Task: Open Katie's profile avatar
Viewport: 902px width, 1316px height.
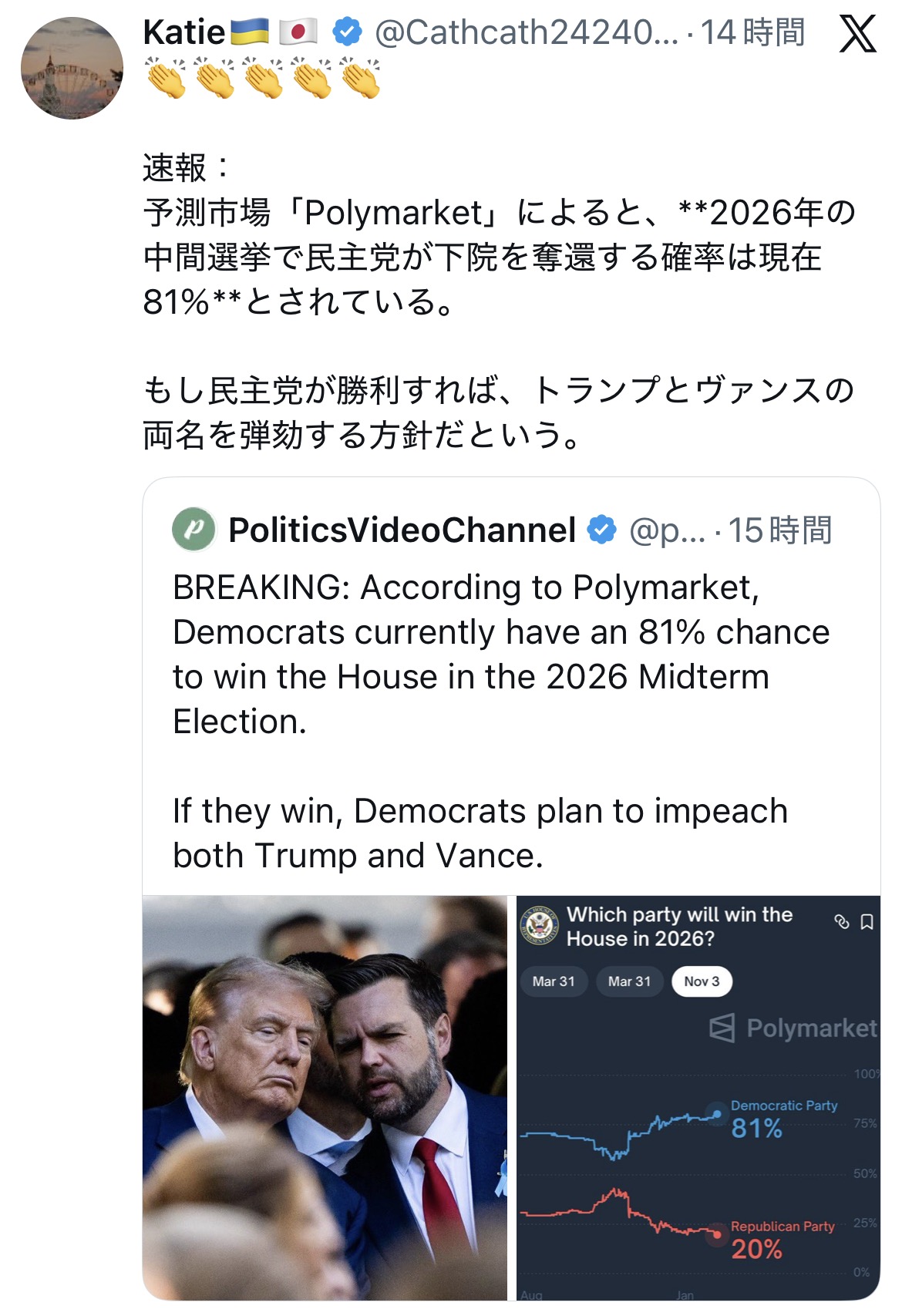Action: point(72,69)
